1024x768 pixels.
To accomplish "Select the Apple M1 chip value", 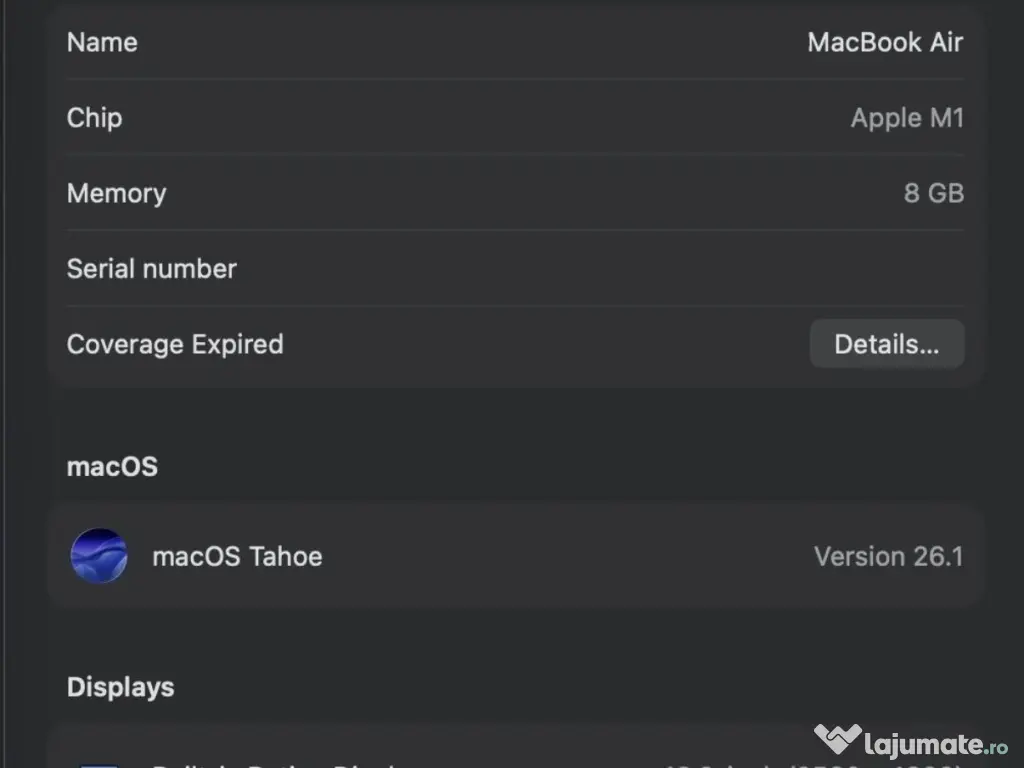I will click(907, 118).
